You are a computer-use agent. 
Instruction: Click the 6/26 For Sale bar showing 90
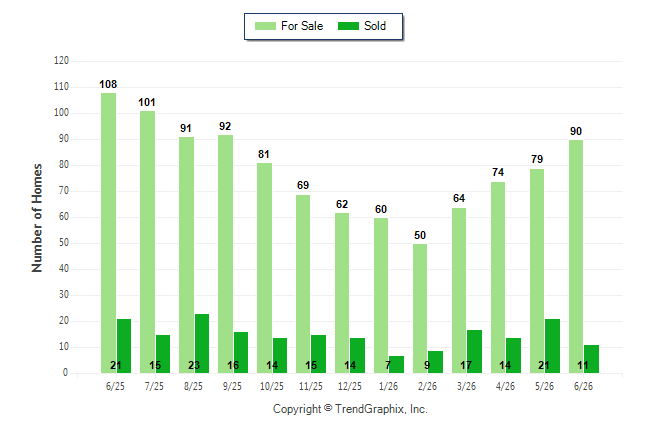[x=576, y=256]
